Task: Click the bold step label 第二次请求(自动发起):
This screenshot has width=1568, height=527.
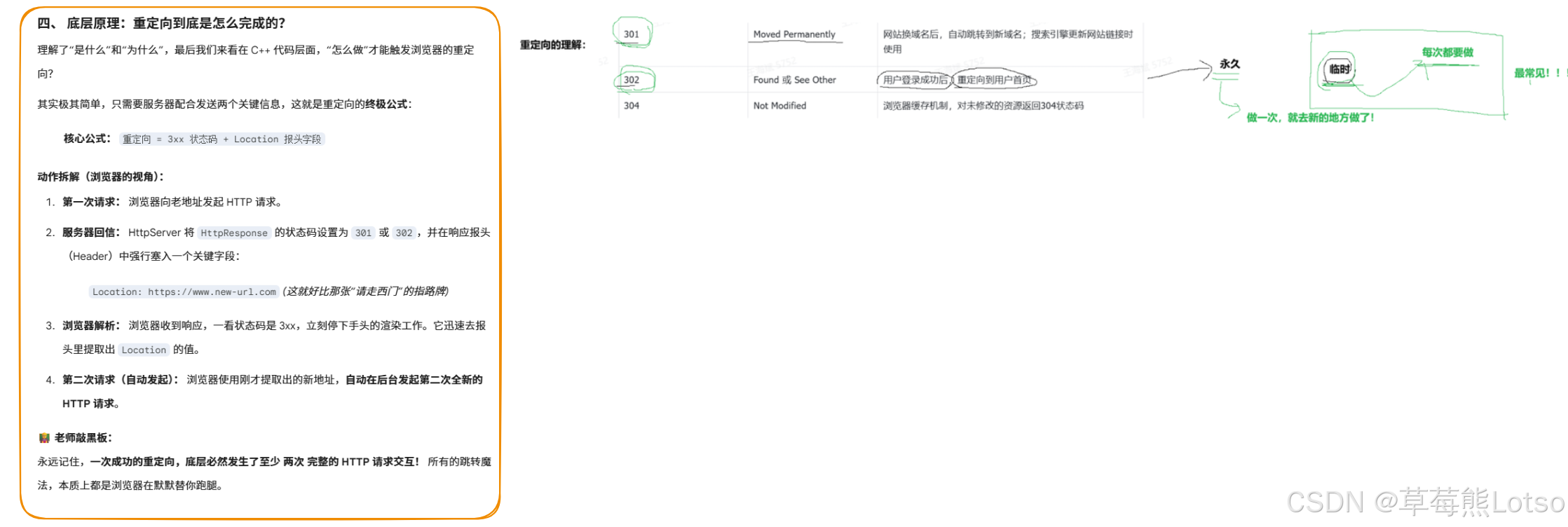Action: tap(121, 380)
